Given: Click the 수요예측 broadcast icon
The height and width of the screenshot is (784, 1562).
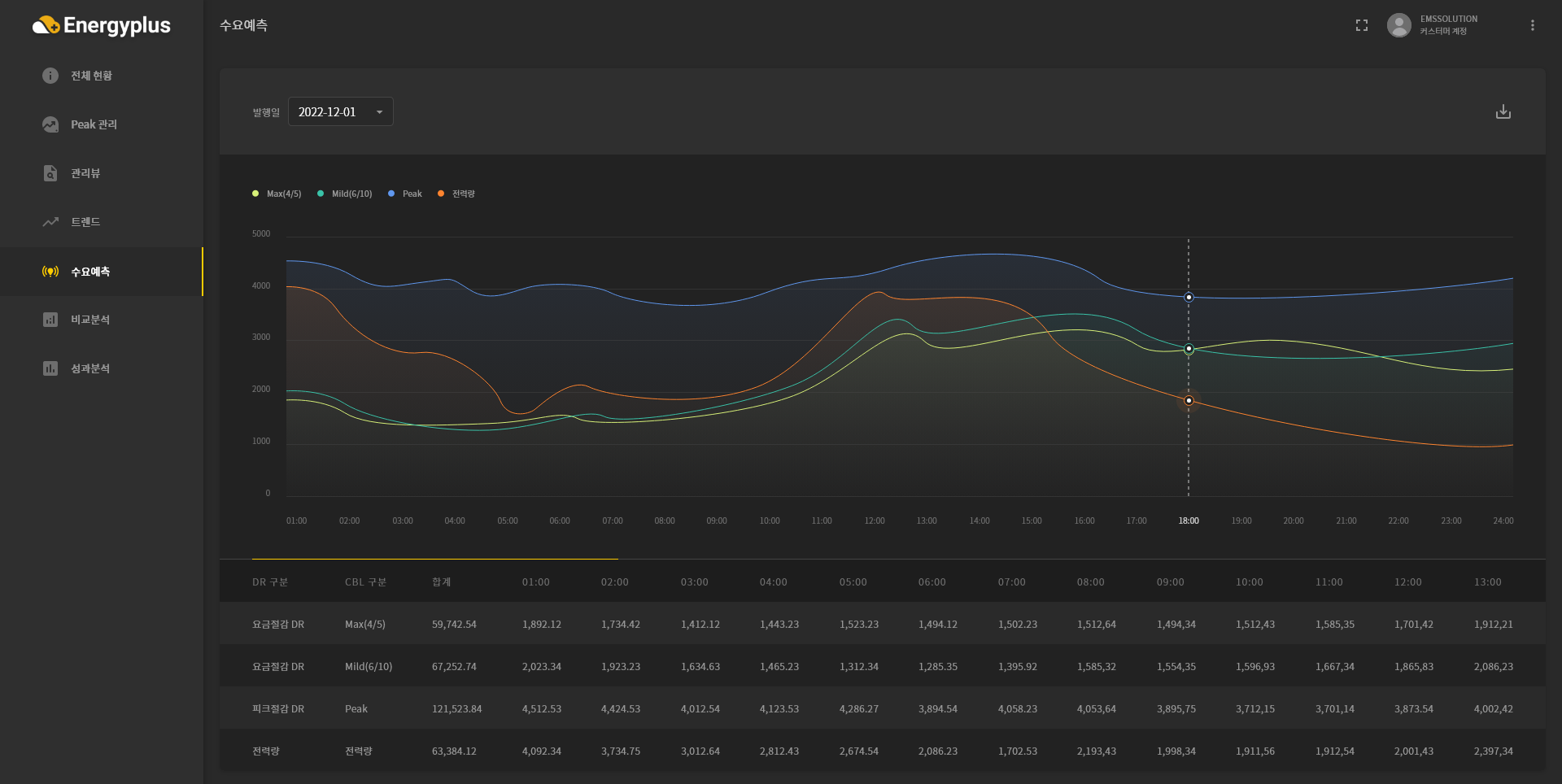Looking at the screenshot, I should pos(50,272).
